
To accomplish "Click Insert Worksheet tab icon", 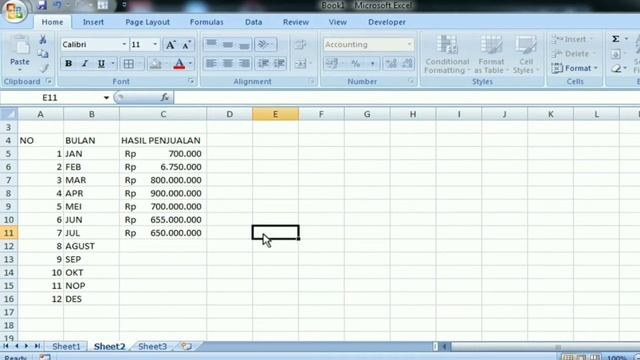I will pyautogui.click(x=186, y=347).
